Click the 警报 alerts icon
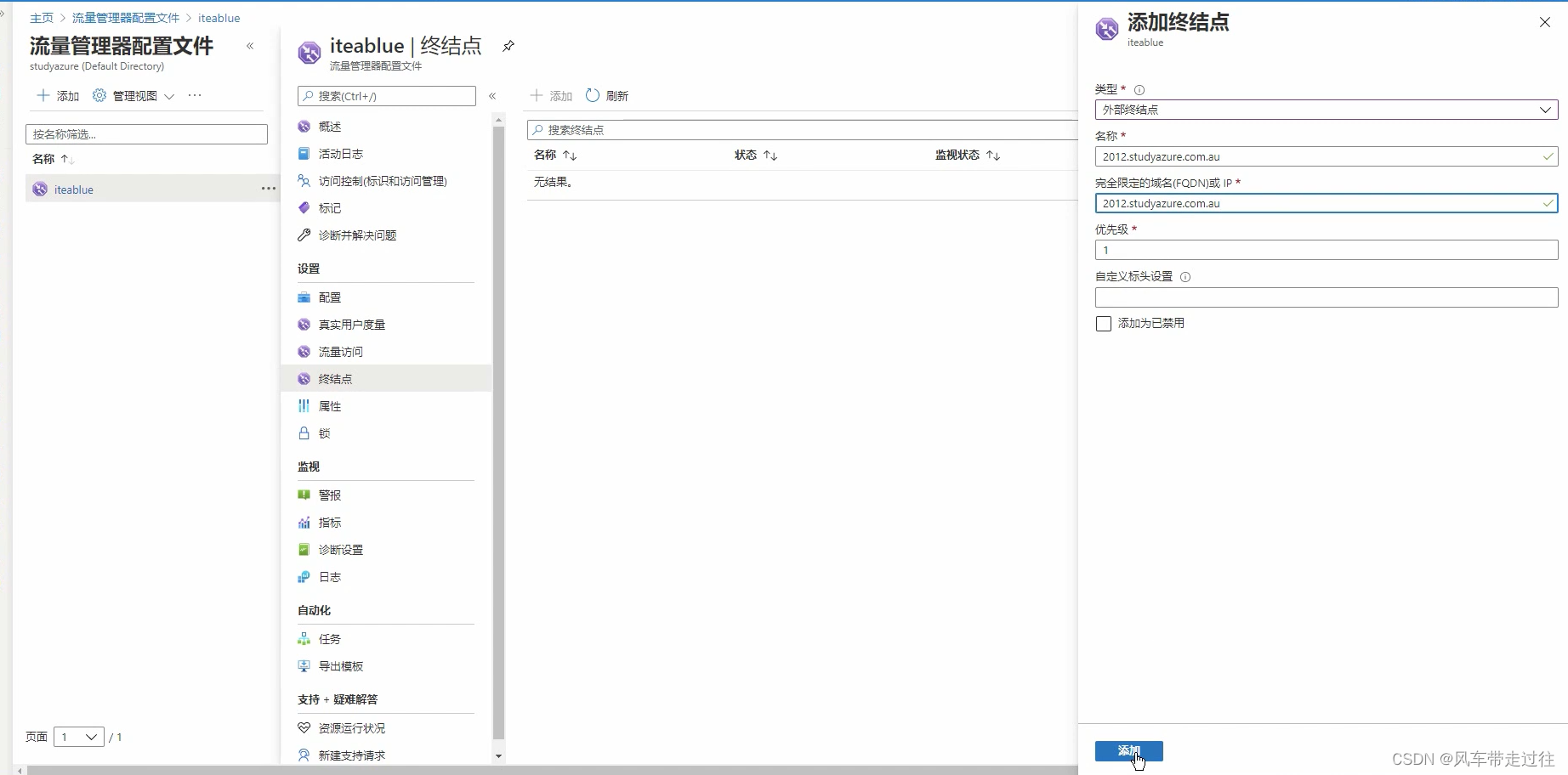1568x775 pixels. pyautogui.click(x=304, y=495)
